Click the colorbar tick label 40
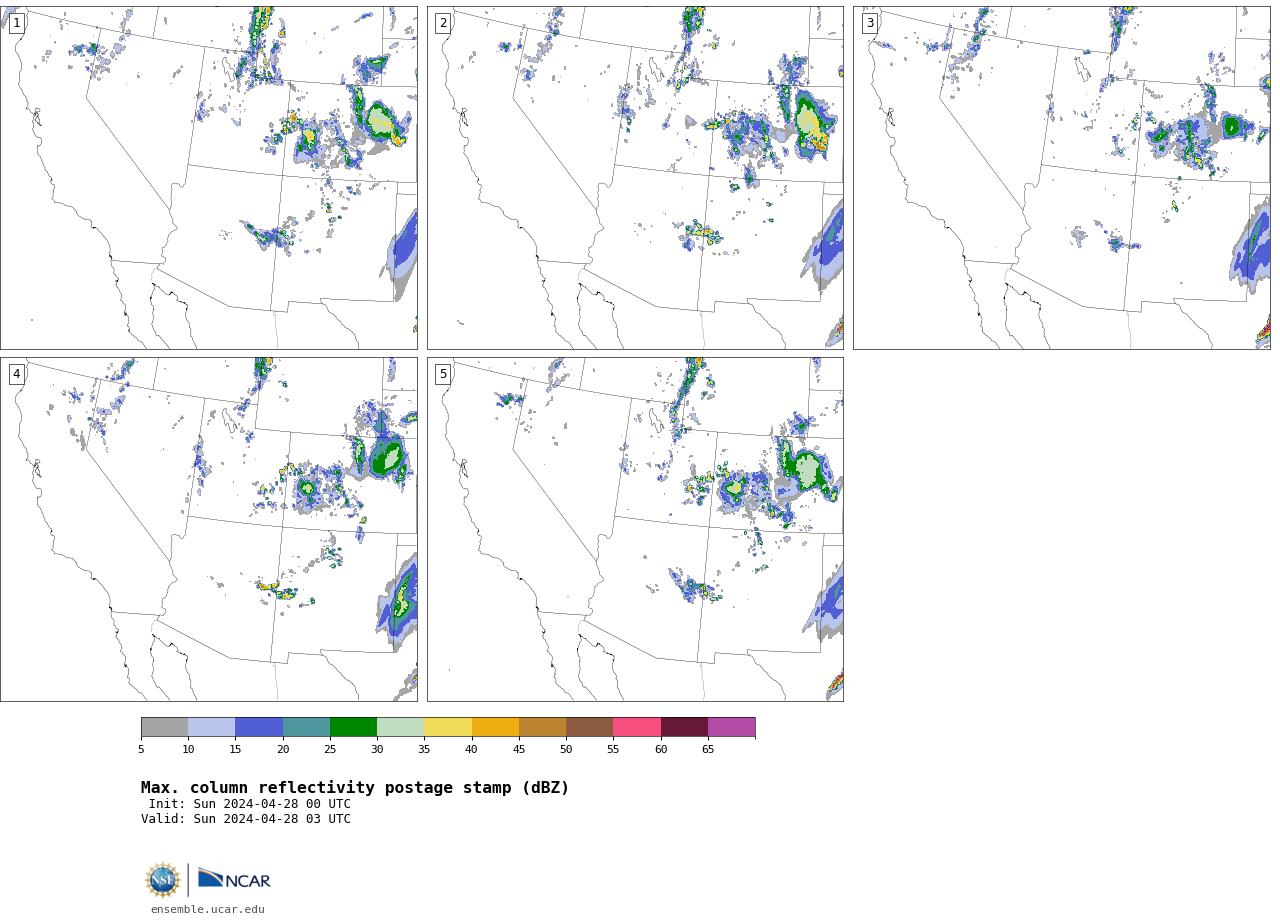1280x920 pixels. pos(472,749)
